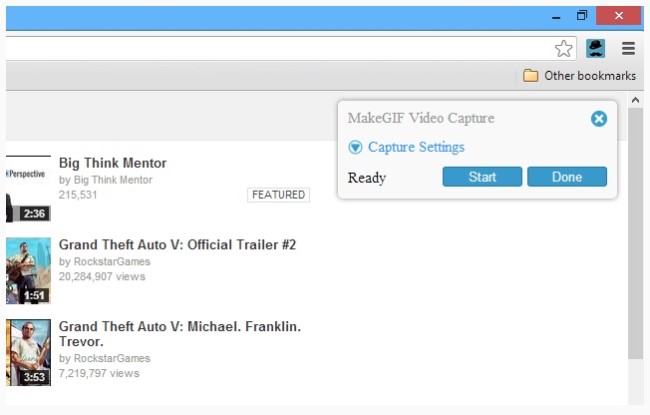Image resolution: width=650 pixels, height=415 pixels.
Task: Open the Capture Settings link text
Action: 416,147
